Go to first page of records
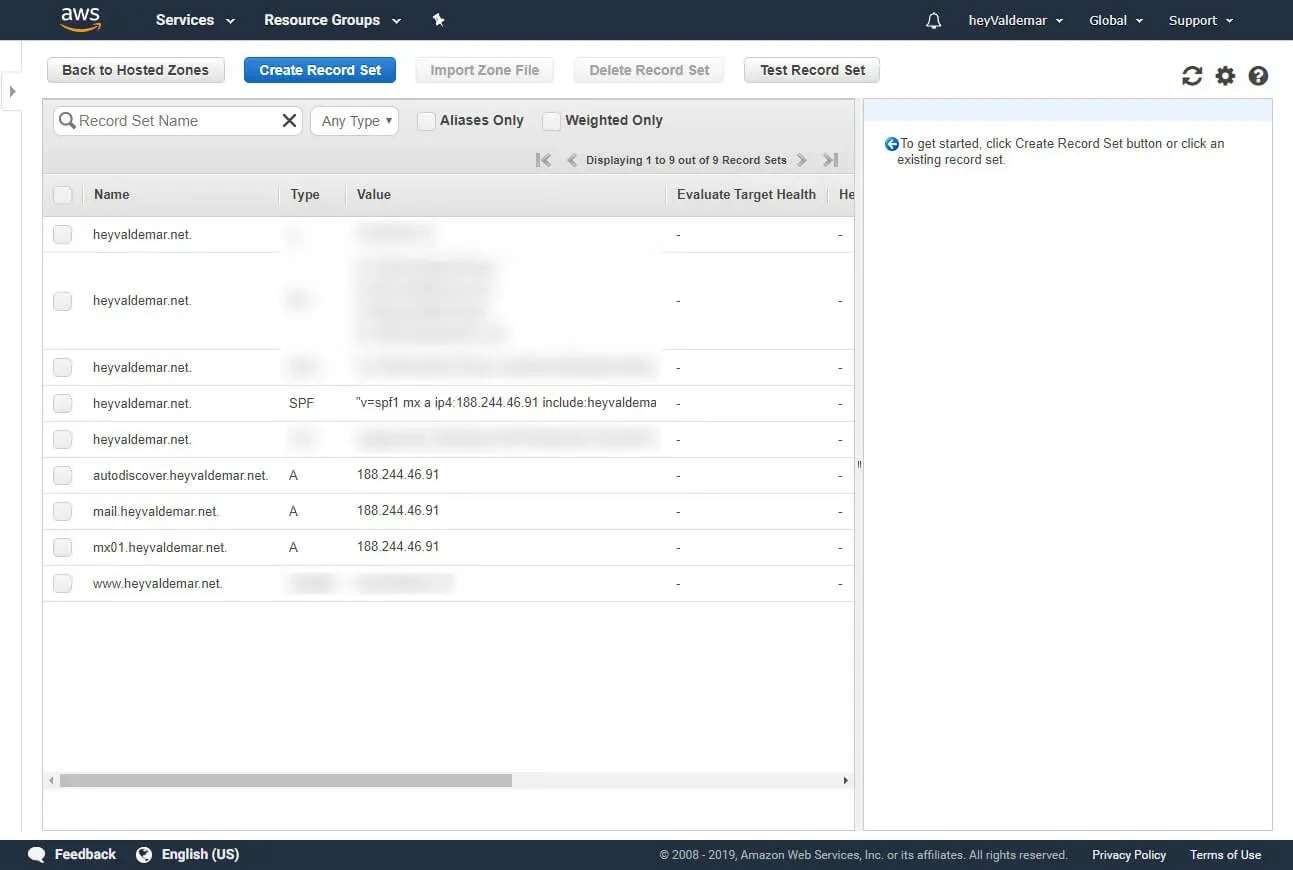 543,160
